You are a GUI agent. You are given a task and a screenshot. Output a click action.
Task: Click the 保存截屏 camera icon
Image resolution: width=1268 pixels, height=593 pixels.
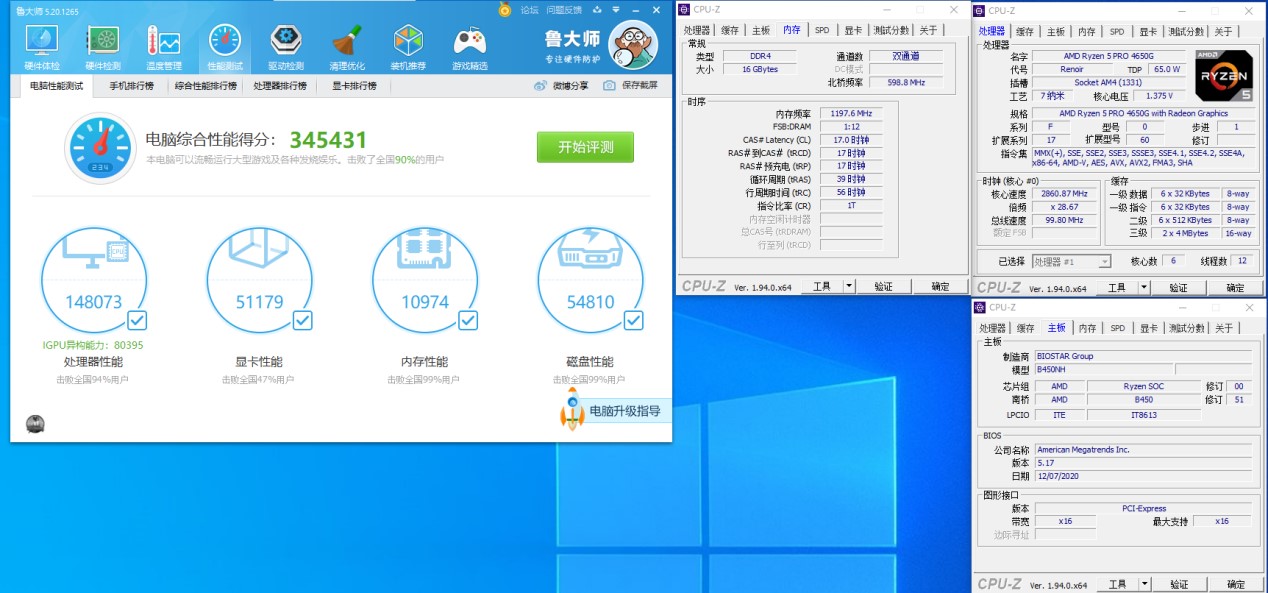click(609, 86)
